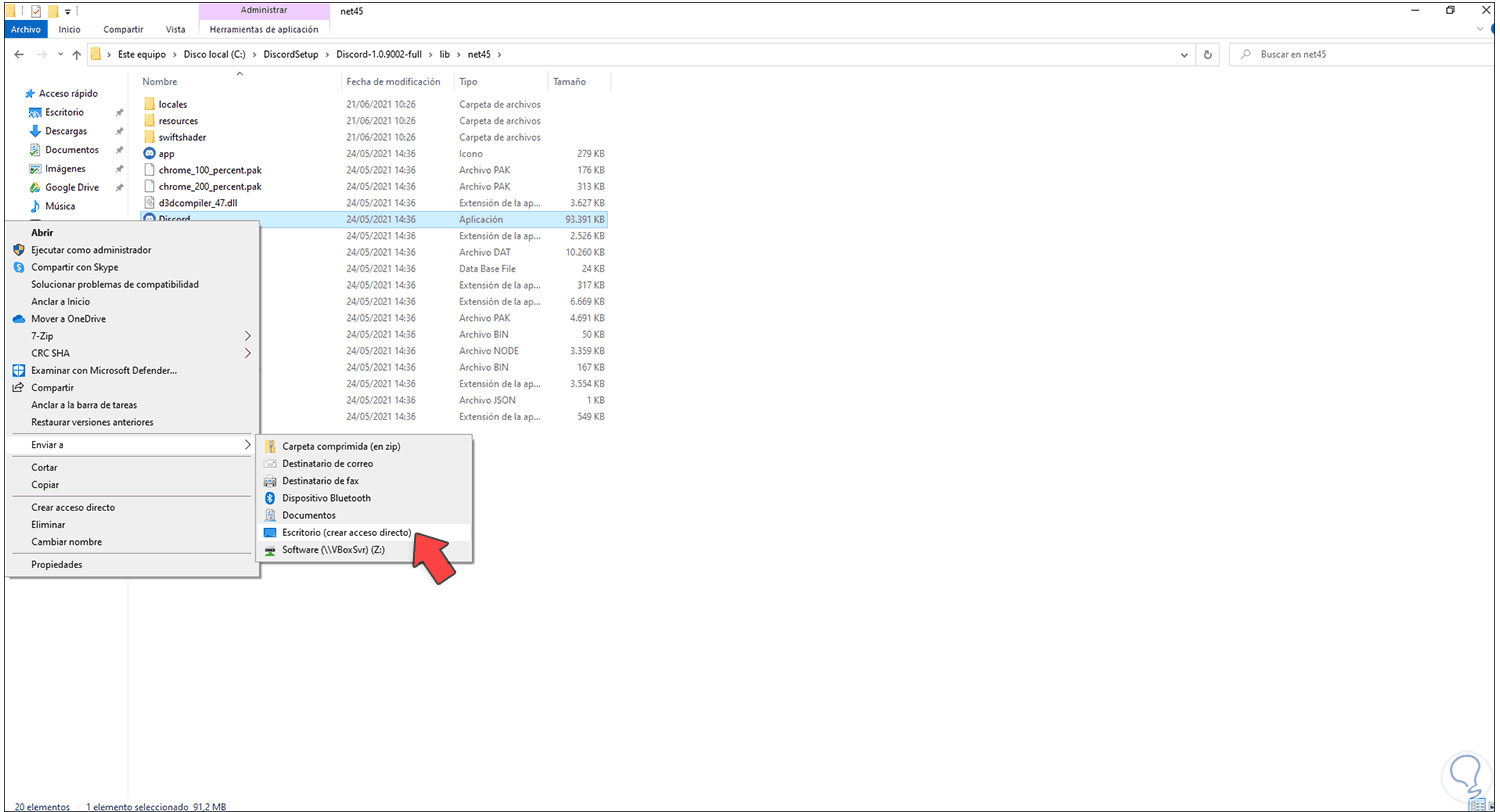Select the app icon file
Screen dimensions: 1500x812
[x=150, y=154]
